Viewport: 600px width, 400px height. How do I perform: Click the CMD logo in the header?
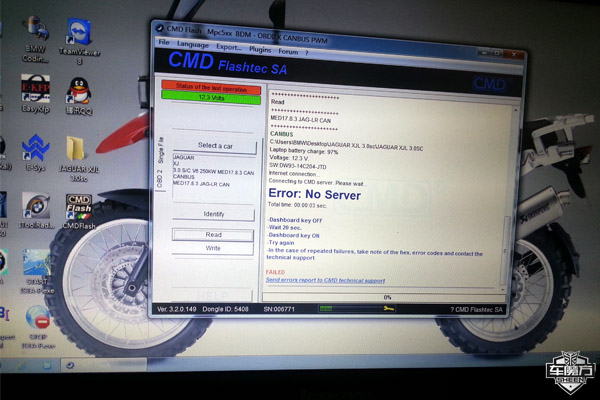click(490, 84)
